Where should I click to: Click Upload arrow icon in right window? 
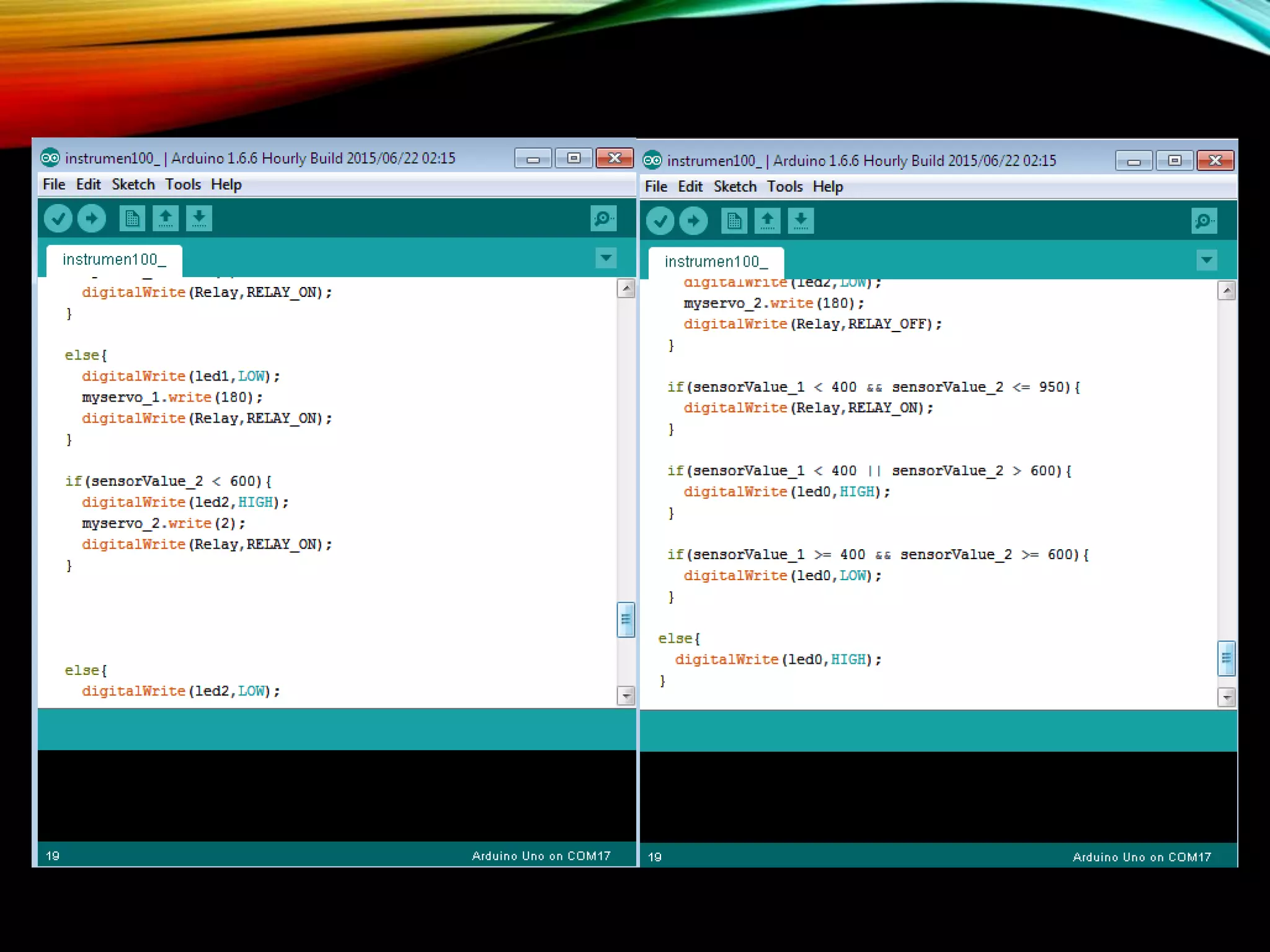(x=693, y=221)
